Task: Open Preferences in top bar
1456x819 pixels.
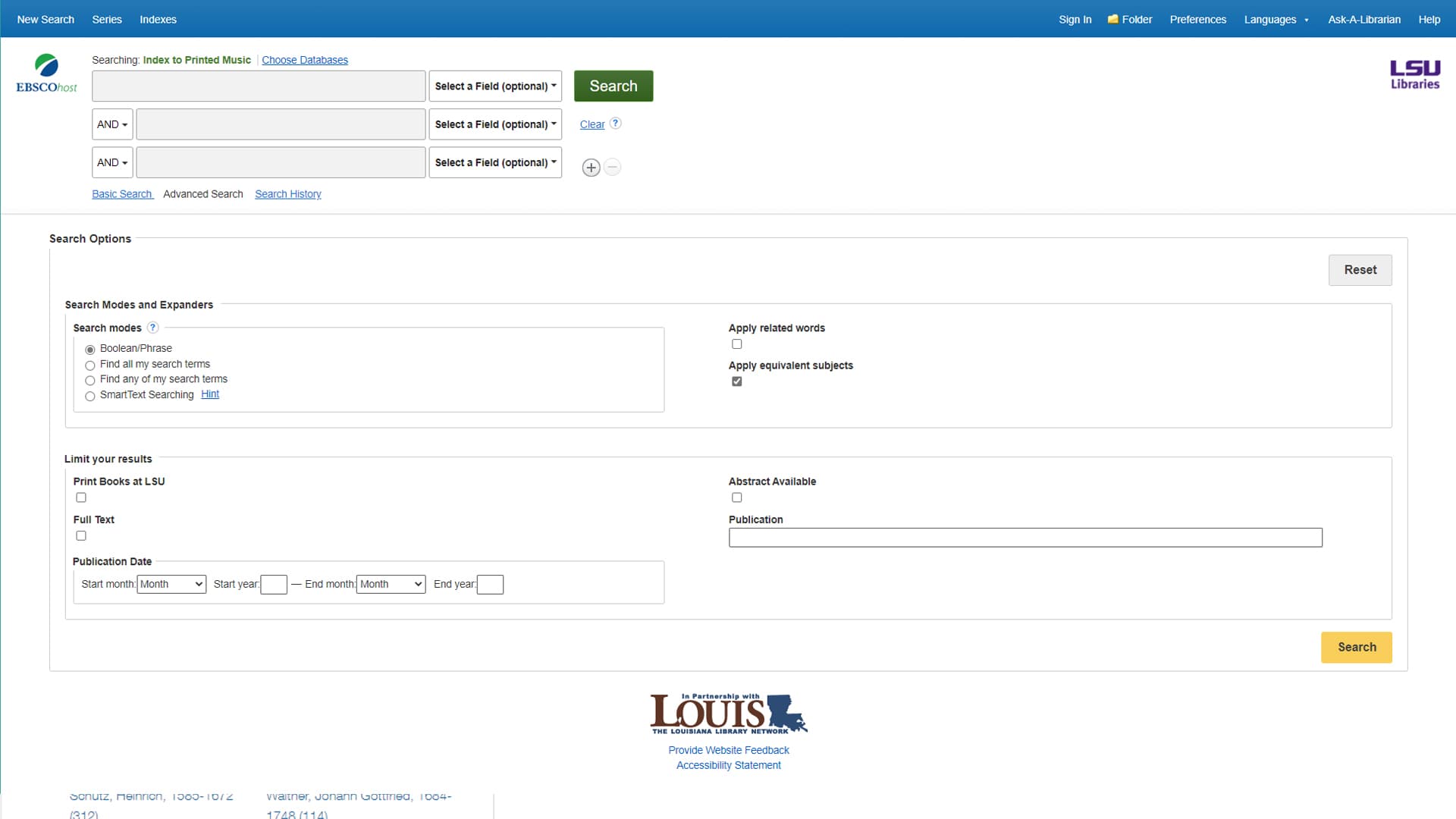Action: 1197,19
